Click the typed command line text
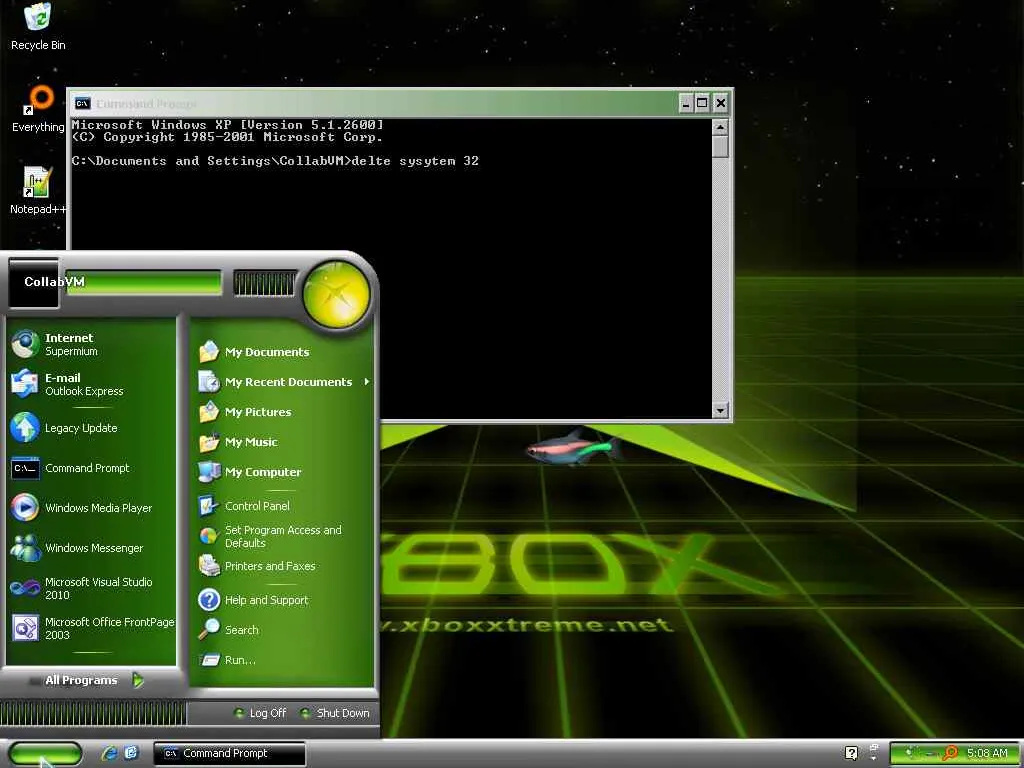1024x768 pixels. click(x=415, y=161)
